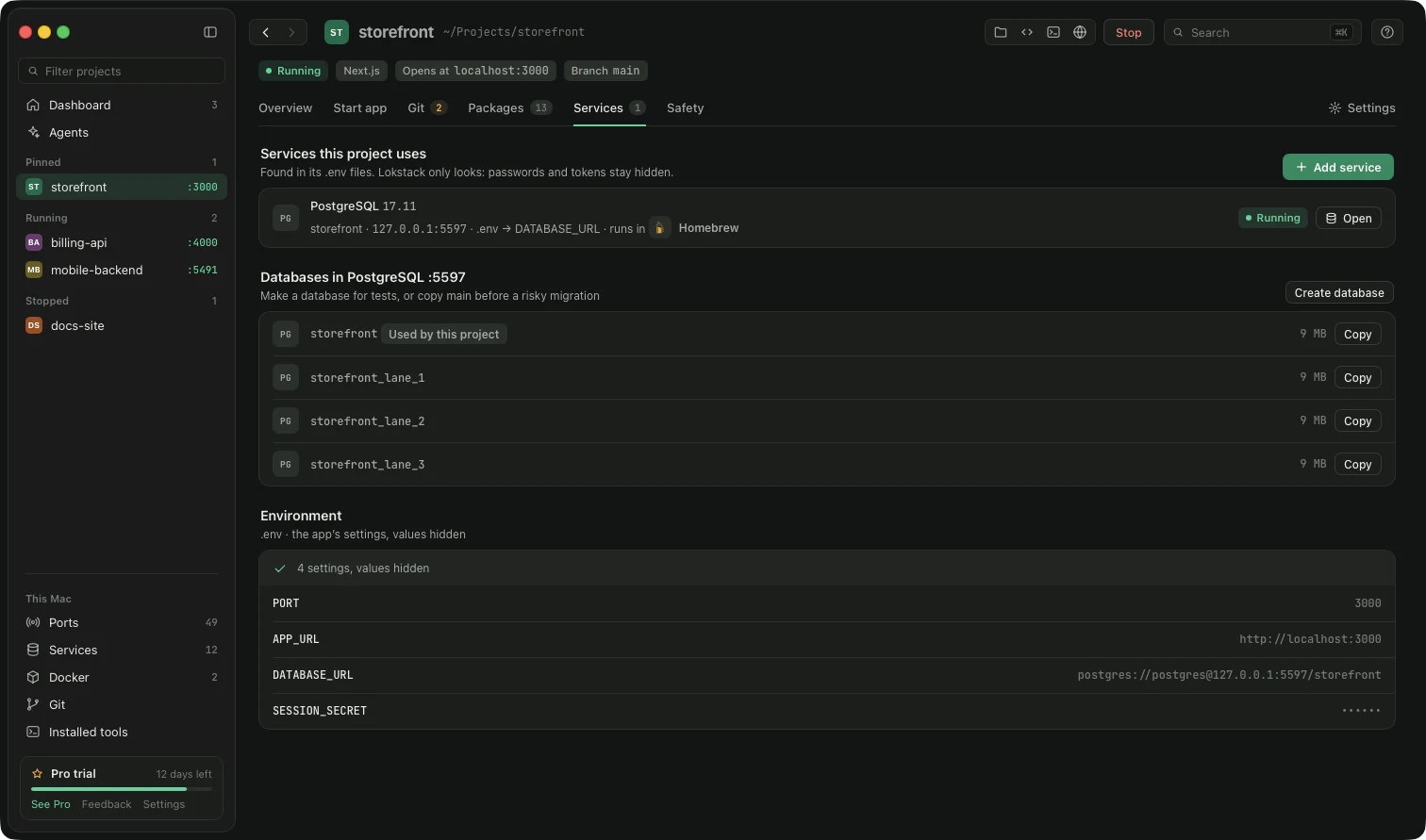This screenshot has width=1426, height=840.
Task: Click the Search field
Action: pyautogui.click(x=1262, y=32)
